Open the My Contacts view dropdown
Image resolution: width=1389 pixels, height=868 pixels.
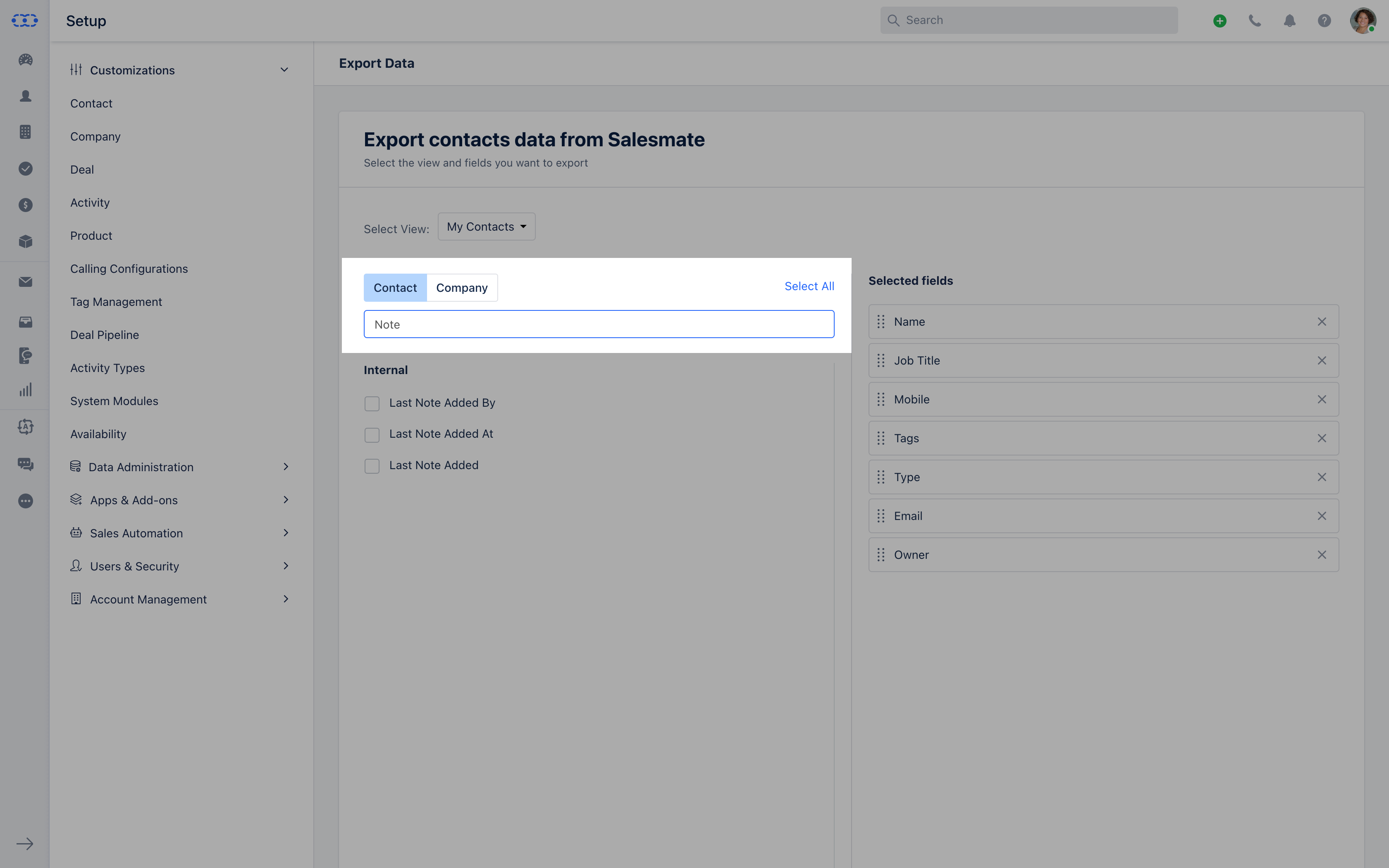tap(487, 227)
